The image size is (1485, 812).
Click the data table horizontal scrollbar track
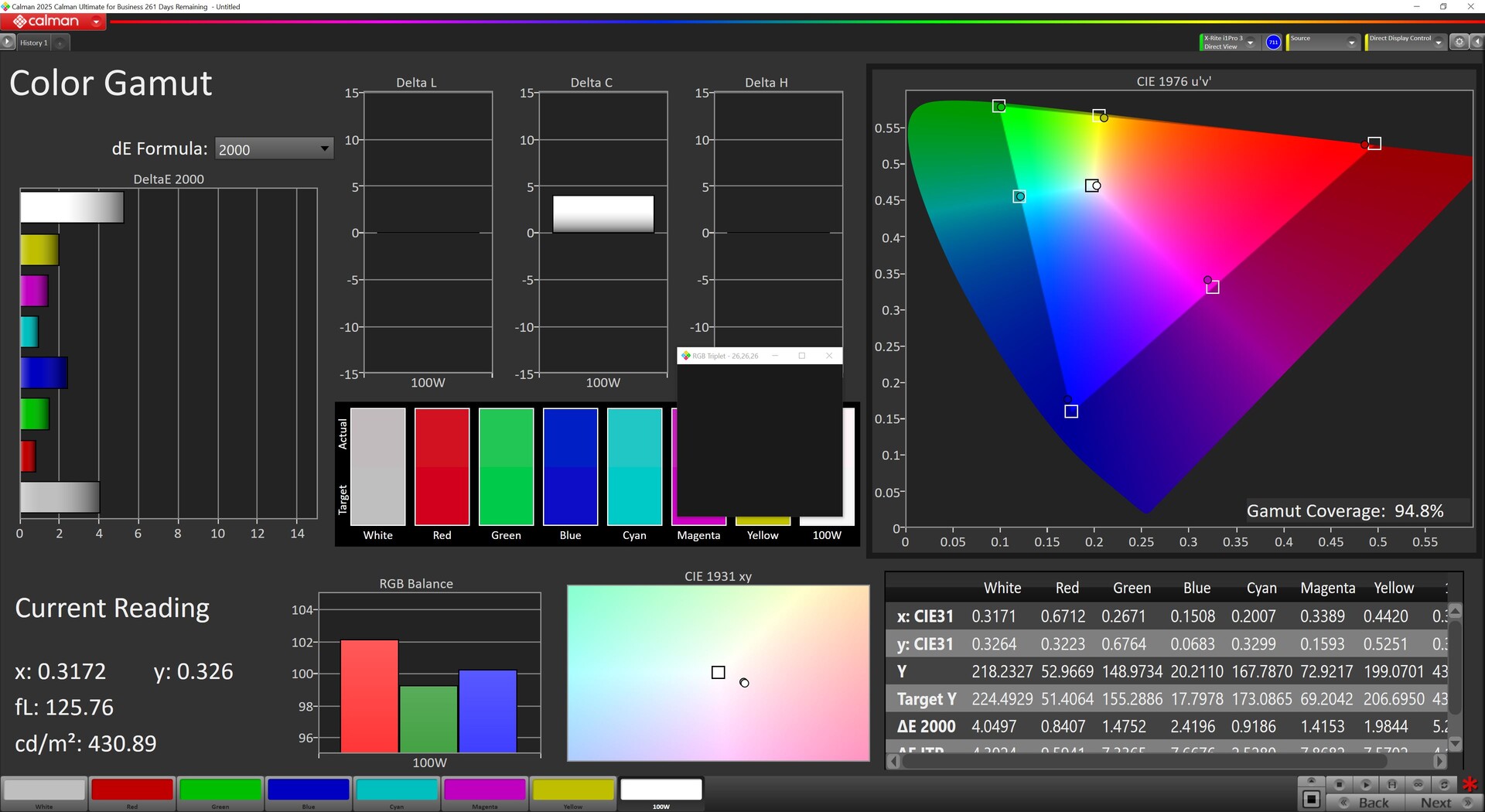click(x=1166, y=762)
